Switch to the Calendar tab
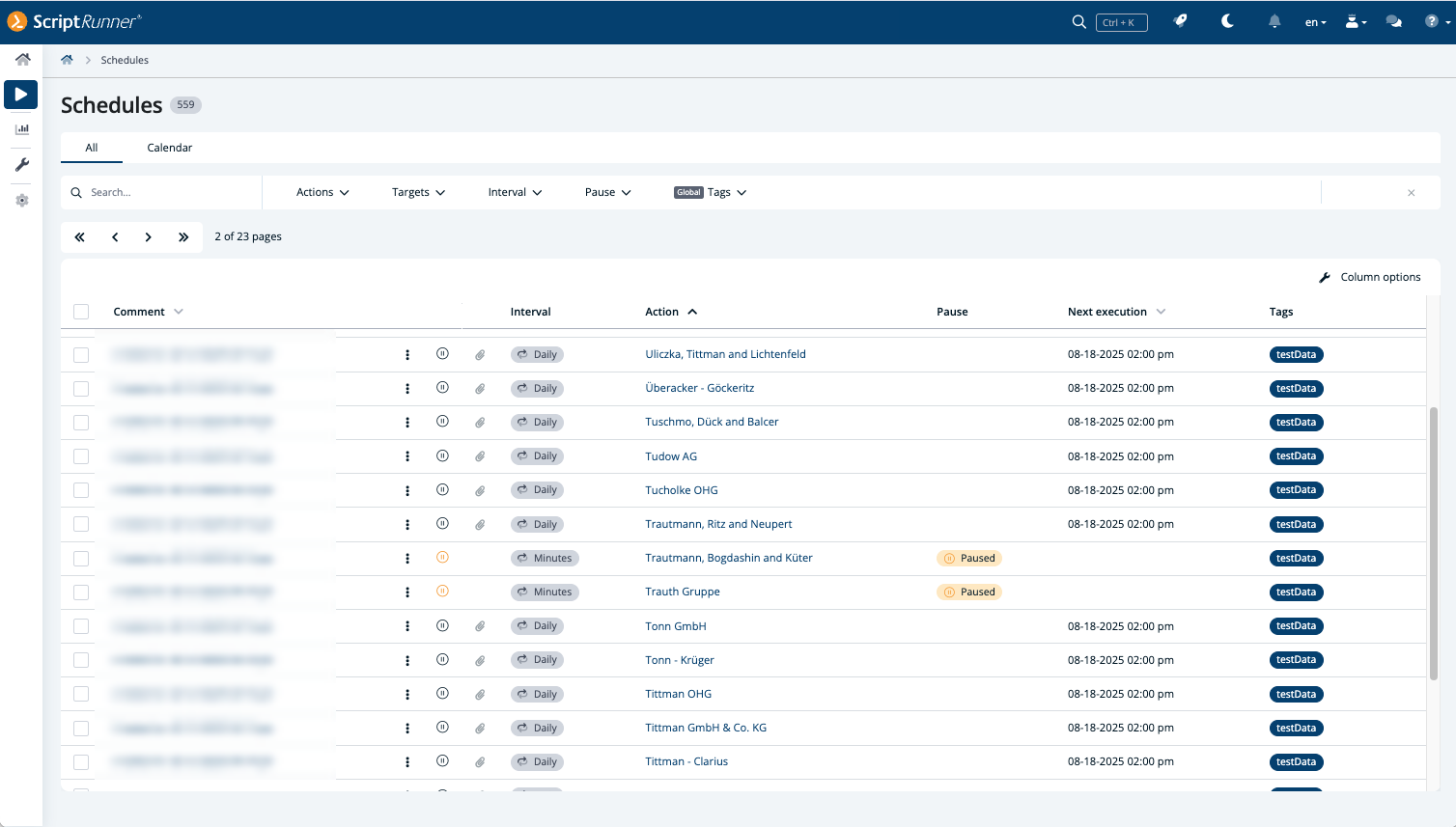The image size is (1456, 827). (170, 148)
